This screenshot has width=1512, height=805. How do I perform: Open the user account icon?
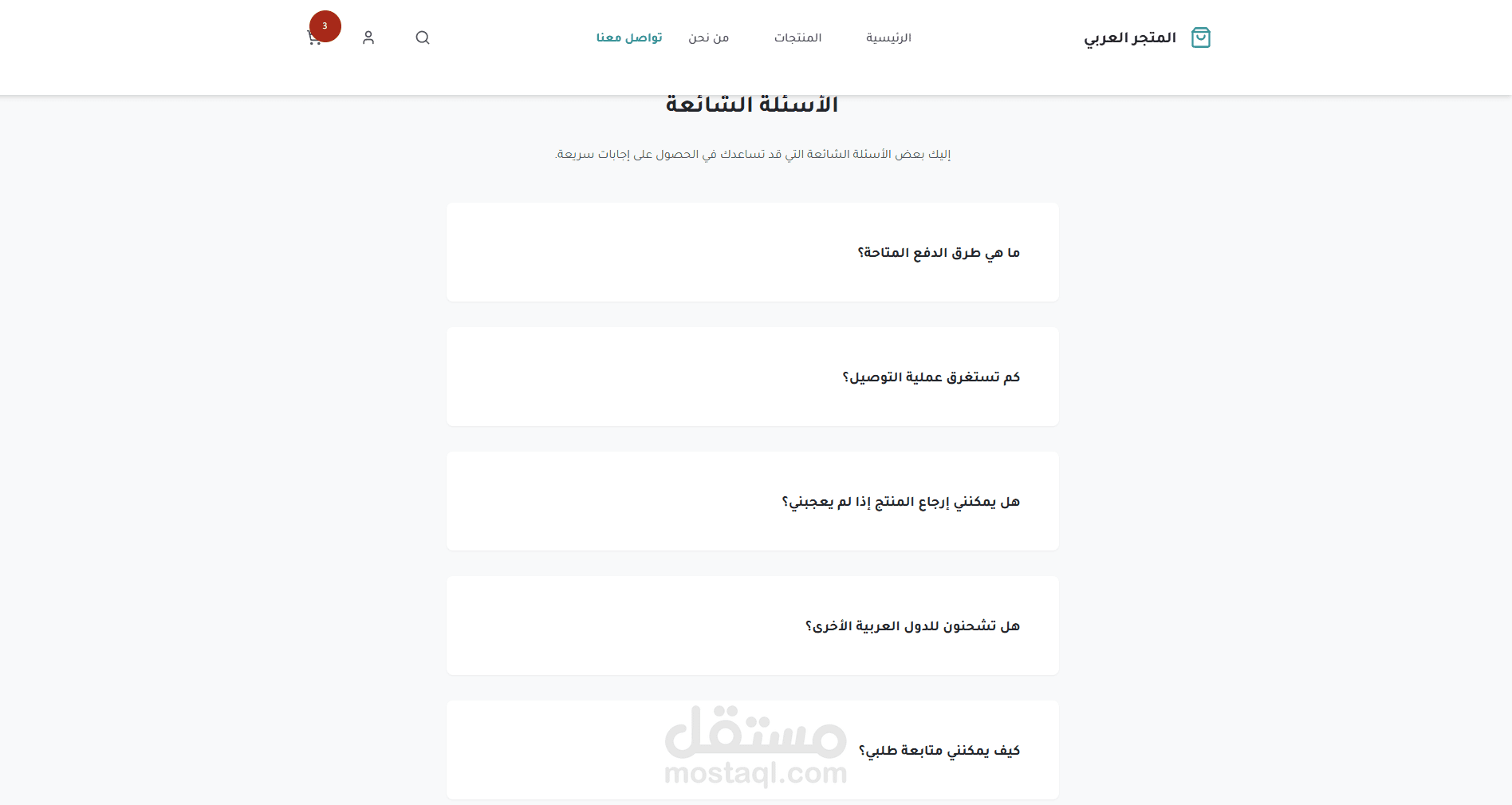coord(368,37)
